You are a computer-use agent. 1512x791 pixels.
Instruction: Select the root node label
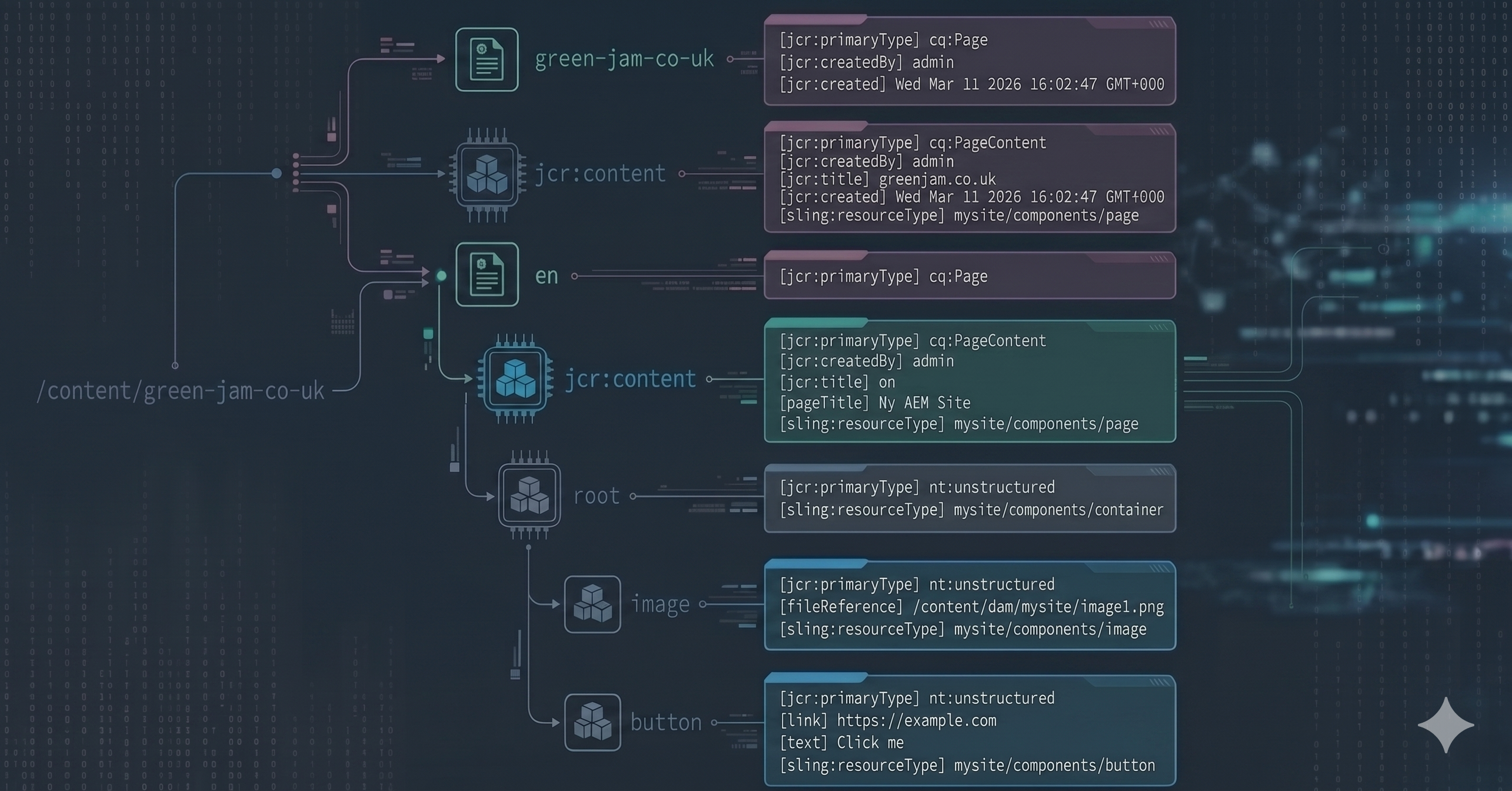coord(597,496)
